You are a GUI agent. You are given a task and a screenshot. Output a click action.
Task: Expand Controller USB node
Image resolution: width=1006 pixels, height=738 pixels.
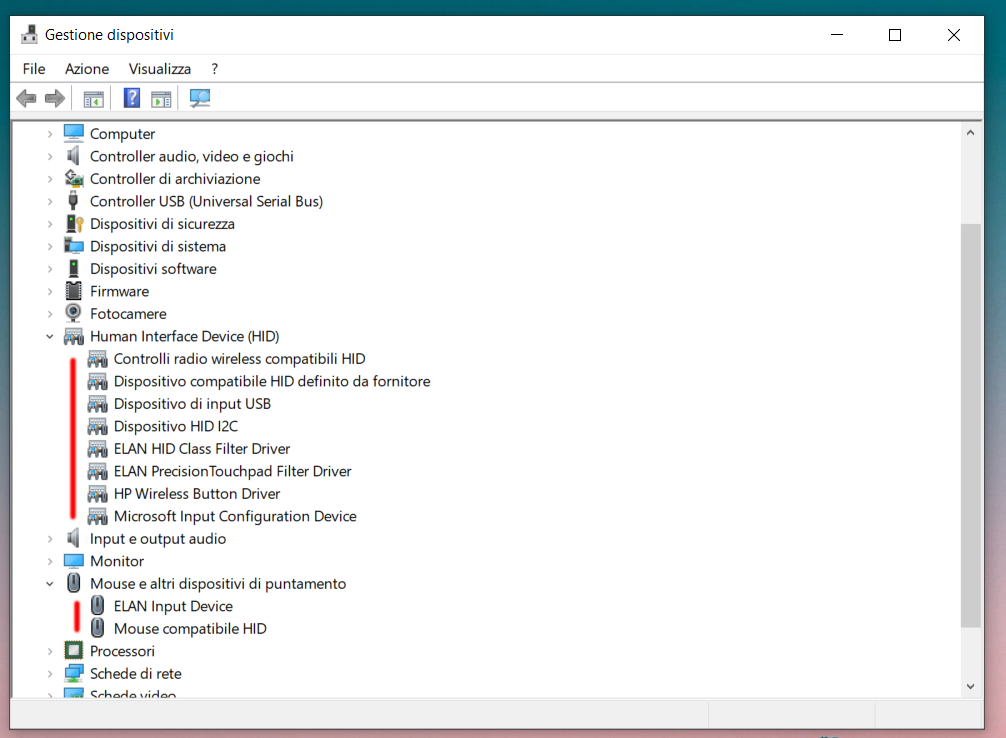50,202
